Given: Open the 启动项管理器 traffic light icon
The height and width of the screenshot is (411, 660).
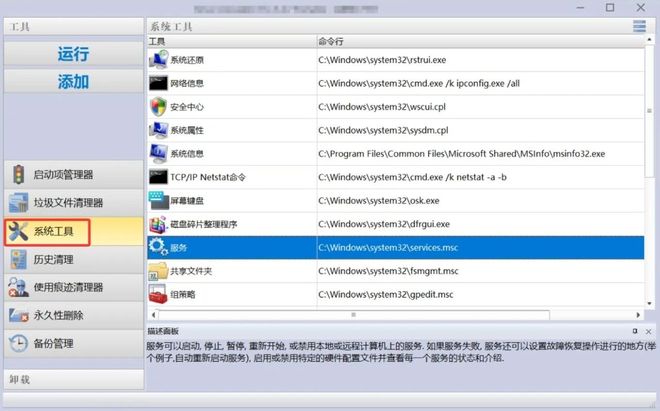Looking at the screenshot, I should (x=18, y=174).
